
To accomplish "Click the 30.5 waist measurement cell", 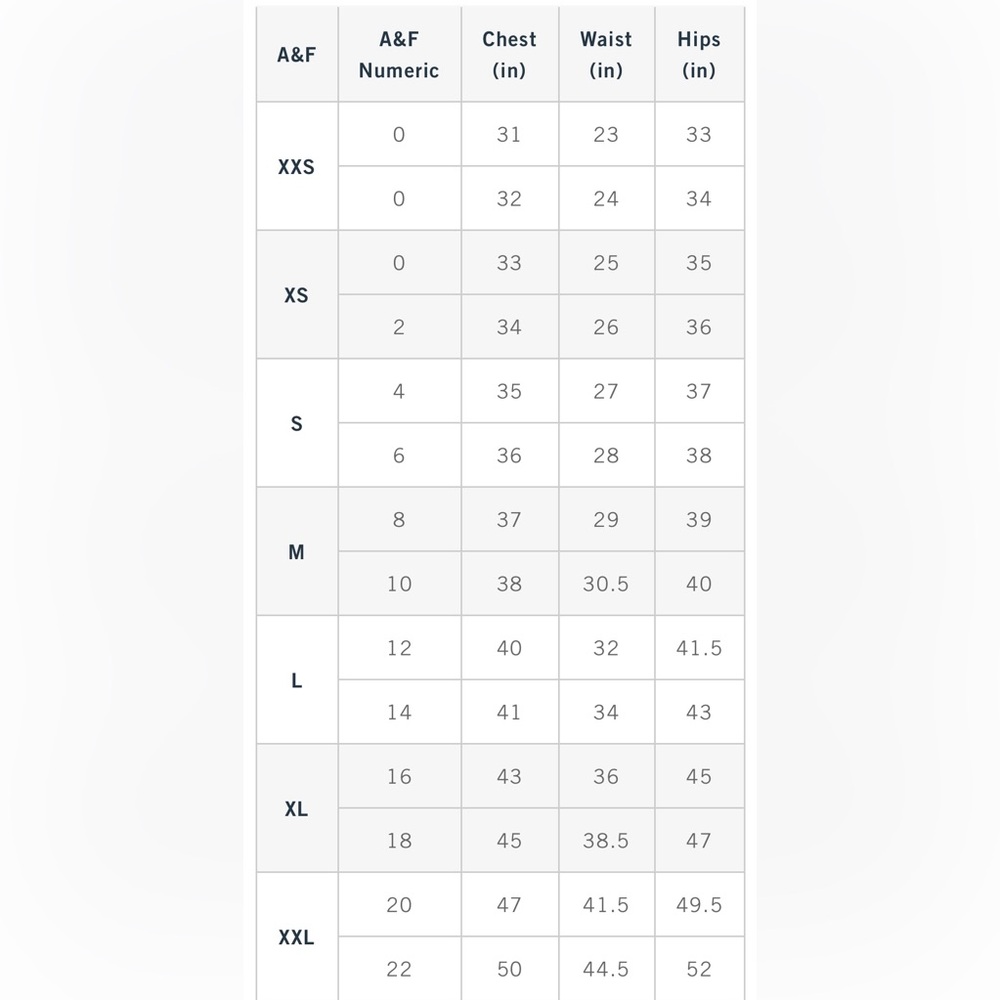I will [x=606, y=584].
